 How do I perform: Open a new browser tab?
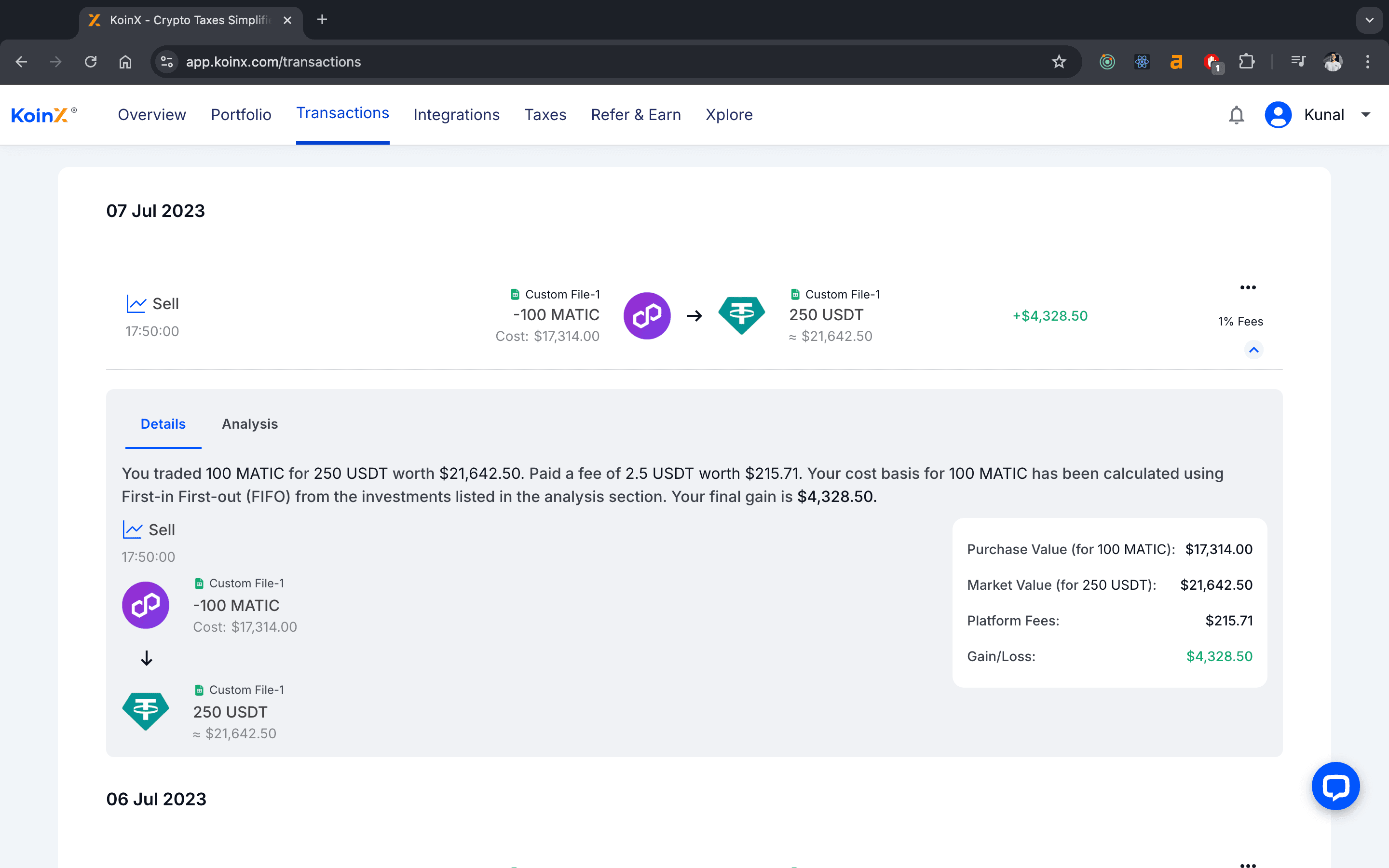tap(322, 19)
